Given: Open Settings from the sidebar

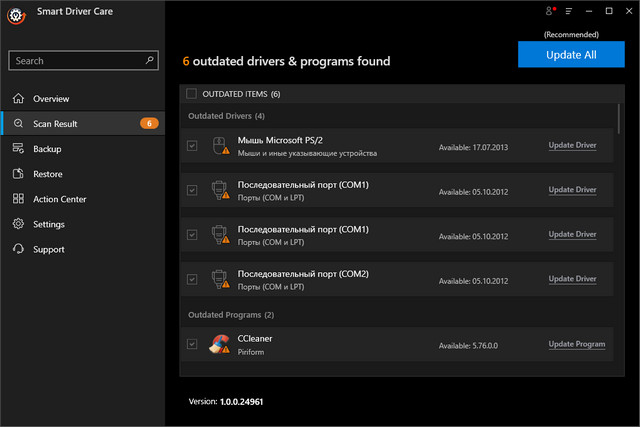Looking at the screenshot, I should coord(49,224).
